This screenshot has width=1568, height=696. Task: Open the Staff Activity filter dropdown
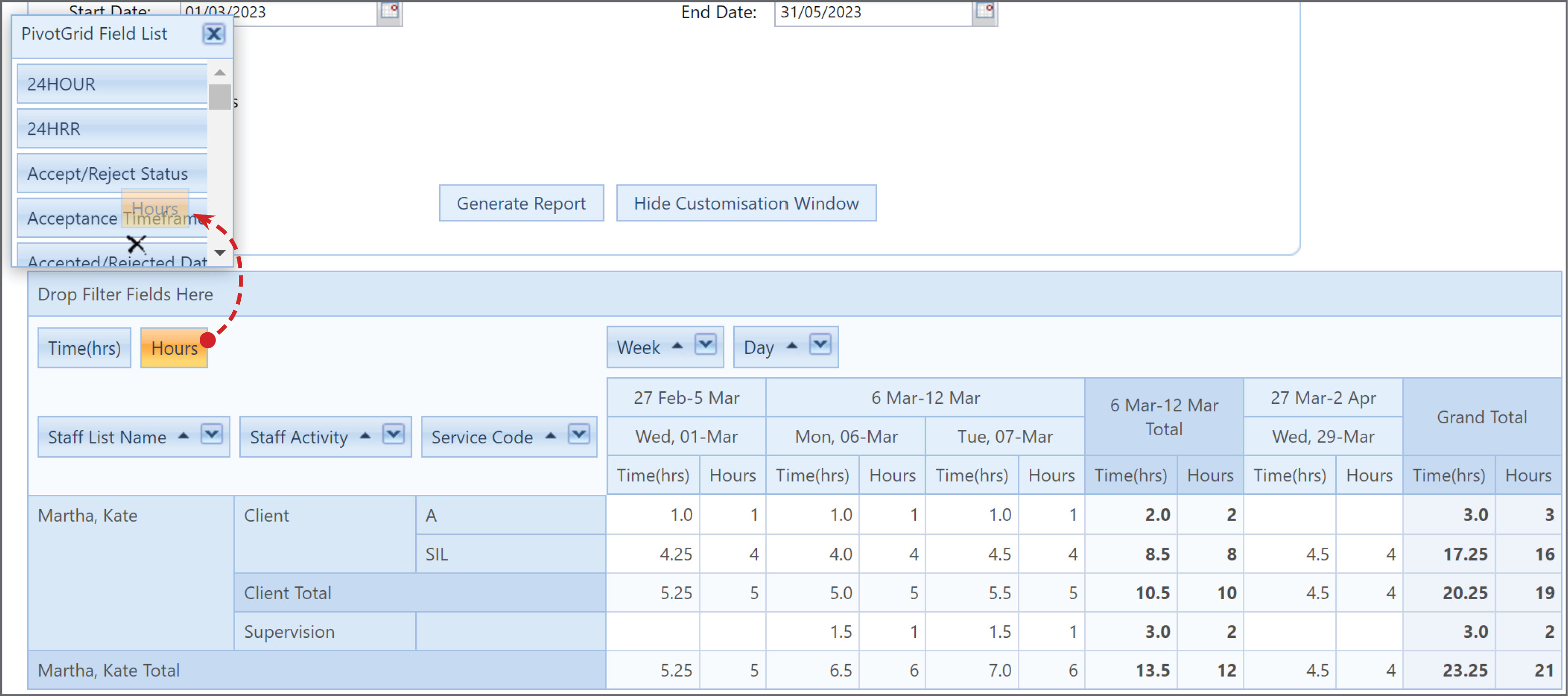[x=393, y=435]
